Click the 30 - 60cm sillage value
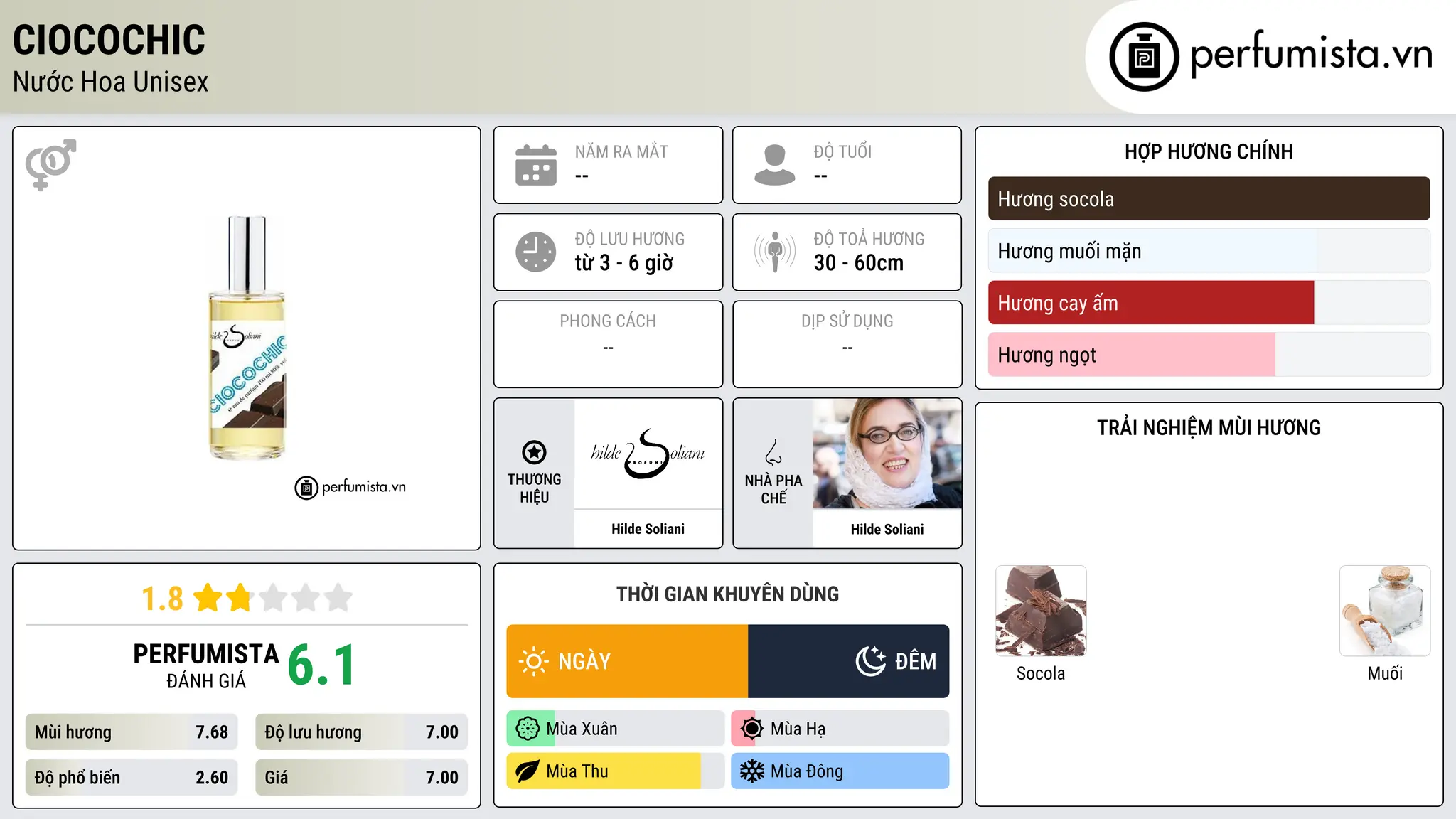 pos(859,263)
